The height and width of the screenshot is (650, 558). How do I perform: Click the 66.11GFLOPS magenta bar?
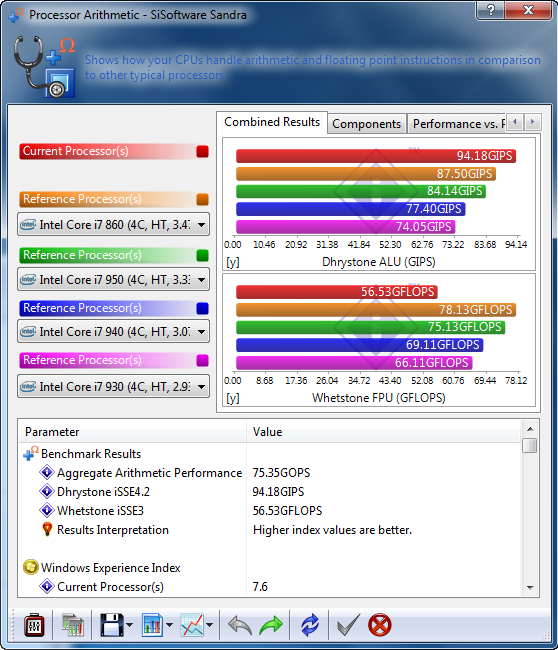pyautogui.click(x=354, y=363)
